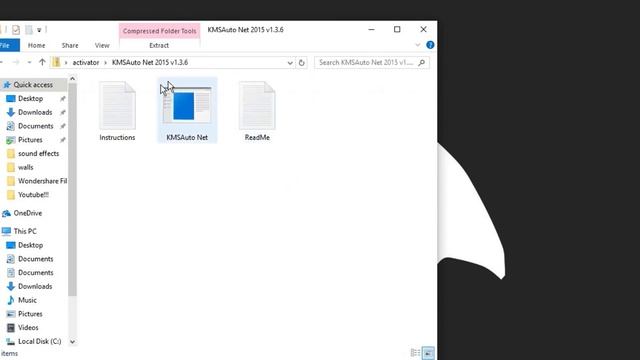Open pinned Documents under Quick access
Screen dimensions: 640x360
click(36, 126)
